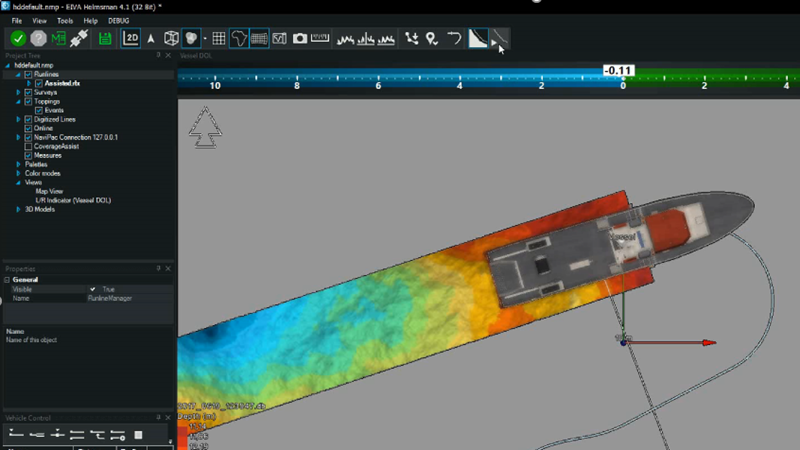The width and height of the screenshot is (800, 450).
Task: Click the location pin waypoint icon
Action: tap(432, 38)
